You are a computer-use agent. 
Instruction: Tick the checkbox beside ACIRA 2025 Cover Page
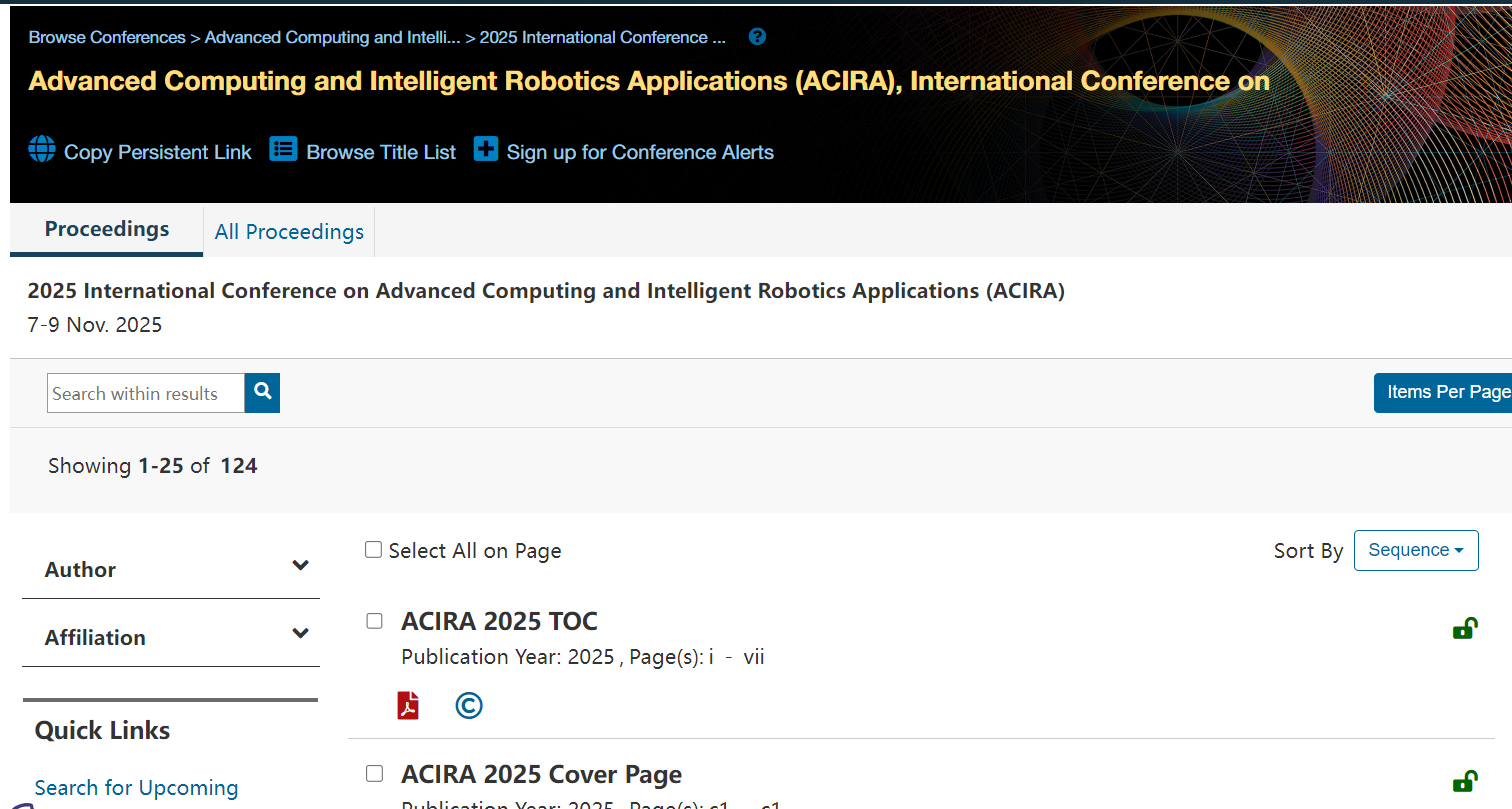coord(375,773)
